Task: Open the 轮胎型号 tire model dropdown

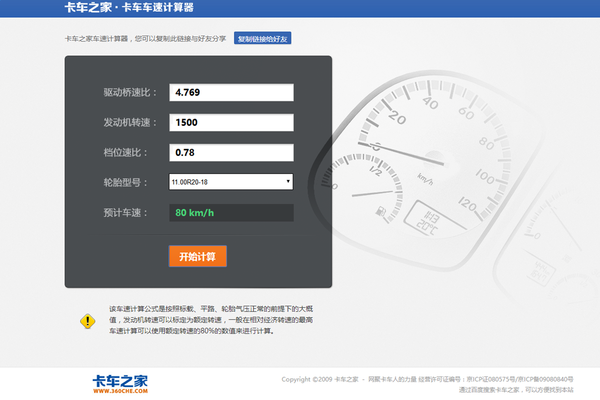Action: [x=230, y=182]
